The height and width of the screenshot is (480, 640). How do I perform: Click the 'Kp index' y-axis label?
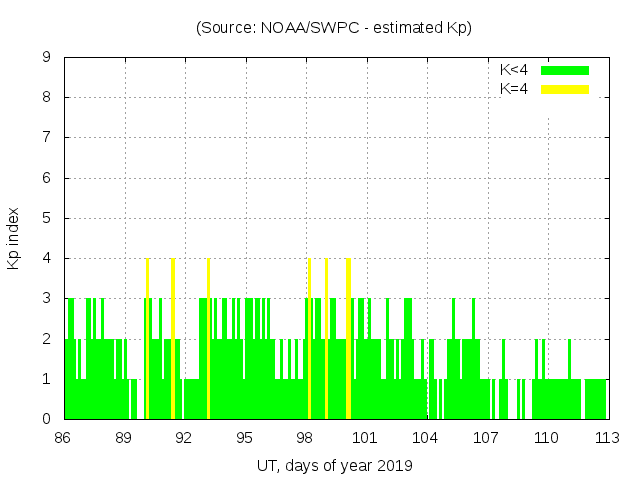point(14,238)
